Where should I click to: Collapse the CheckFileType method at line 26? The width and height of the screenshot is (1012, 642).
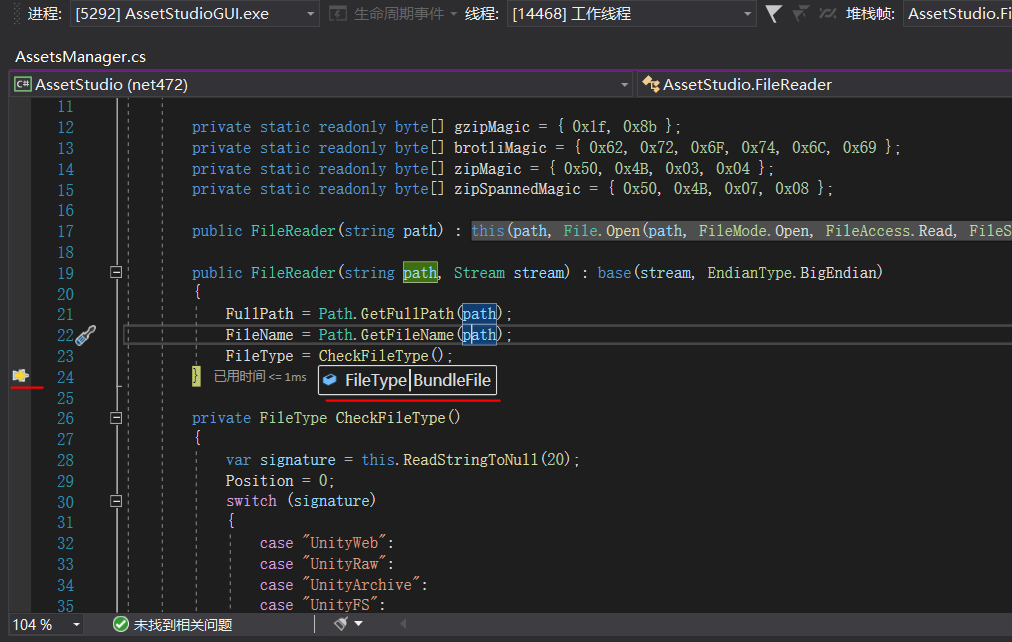click(116, 418)
